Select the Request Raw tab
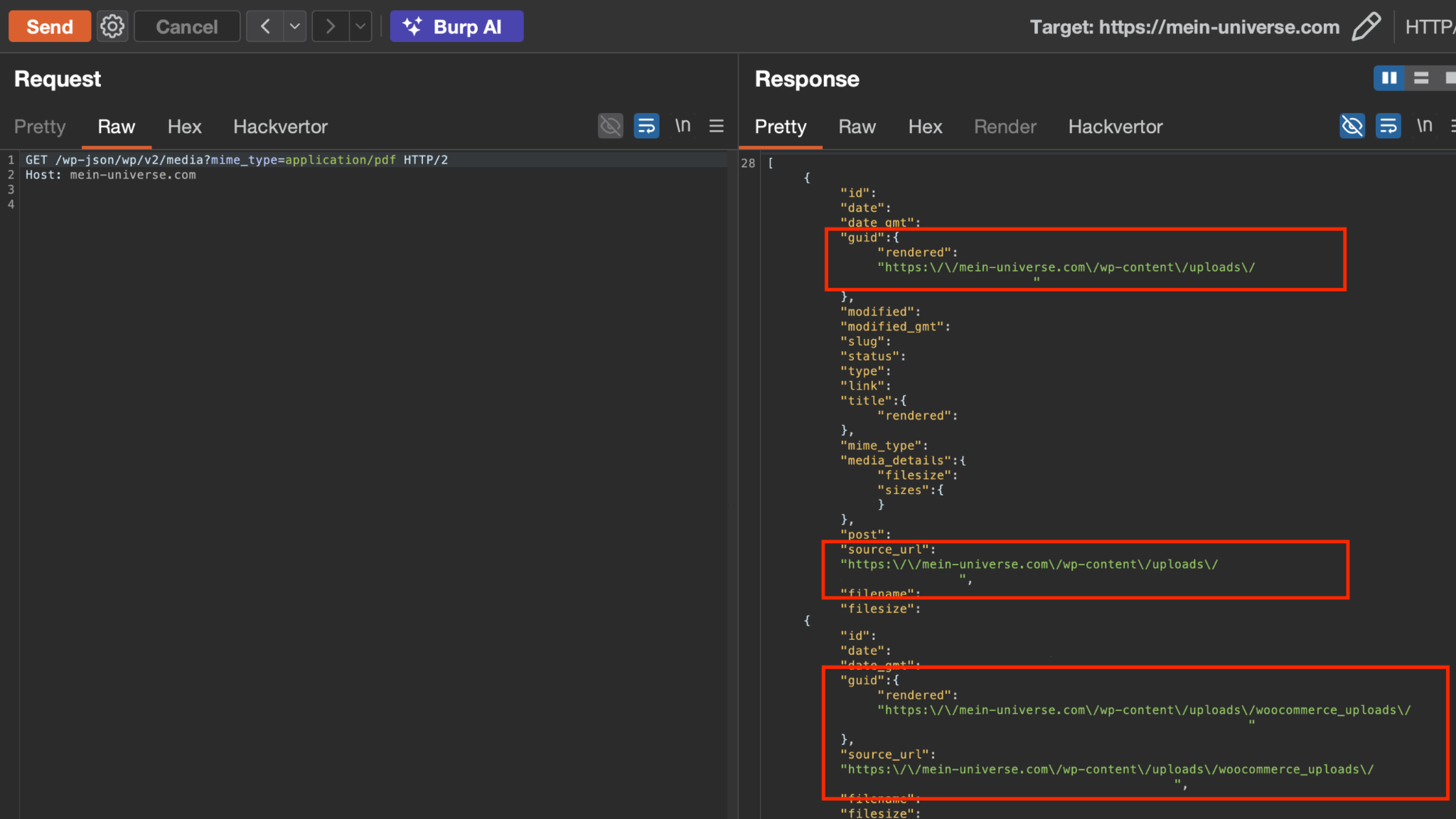1456x819 pixels. coord(117,127)
